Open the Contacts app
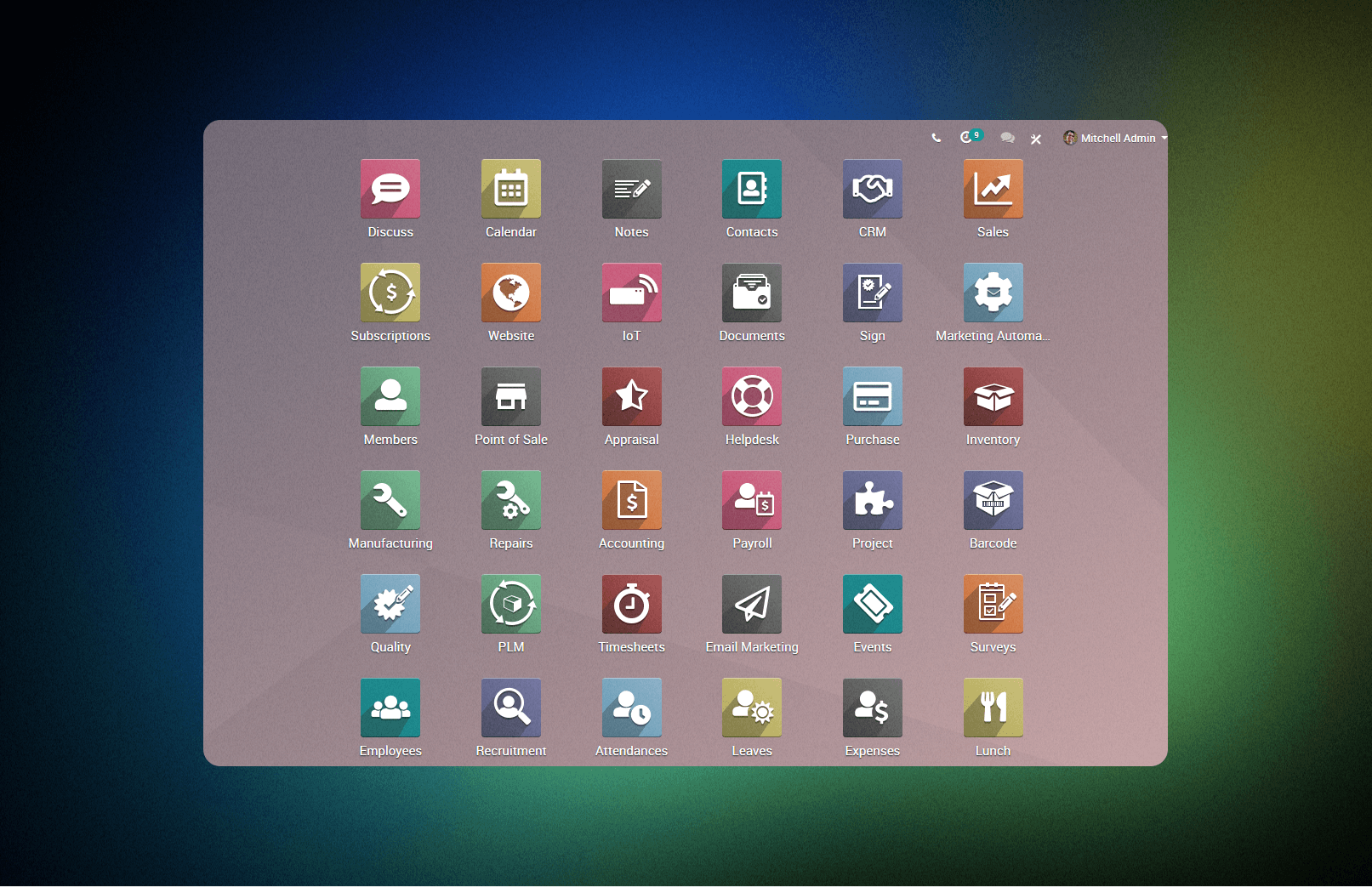The width and height of the screenshot is (1372, 887). tap(752, 189)
